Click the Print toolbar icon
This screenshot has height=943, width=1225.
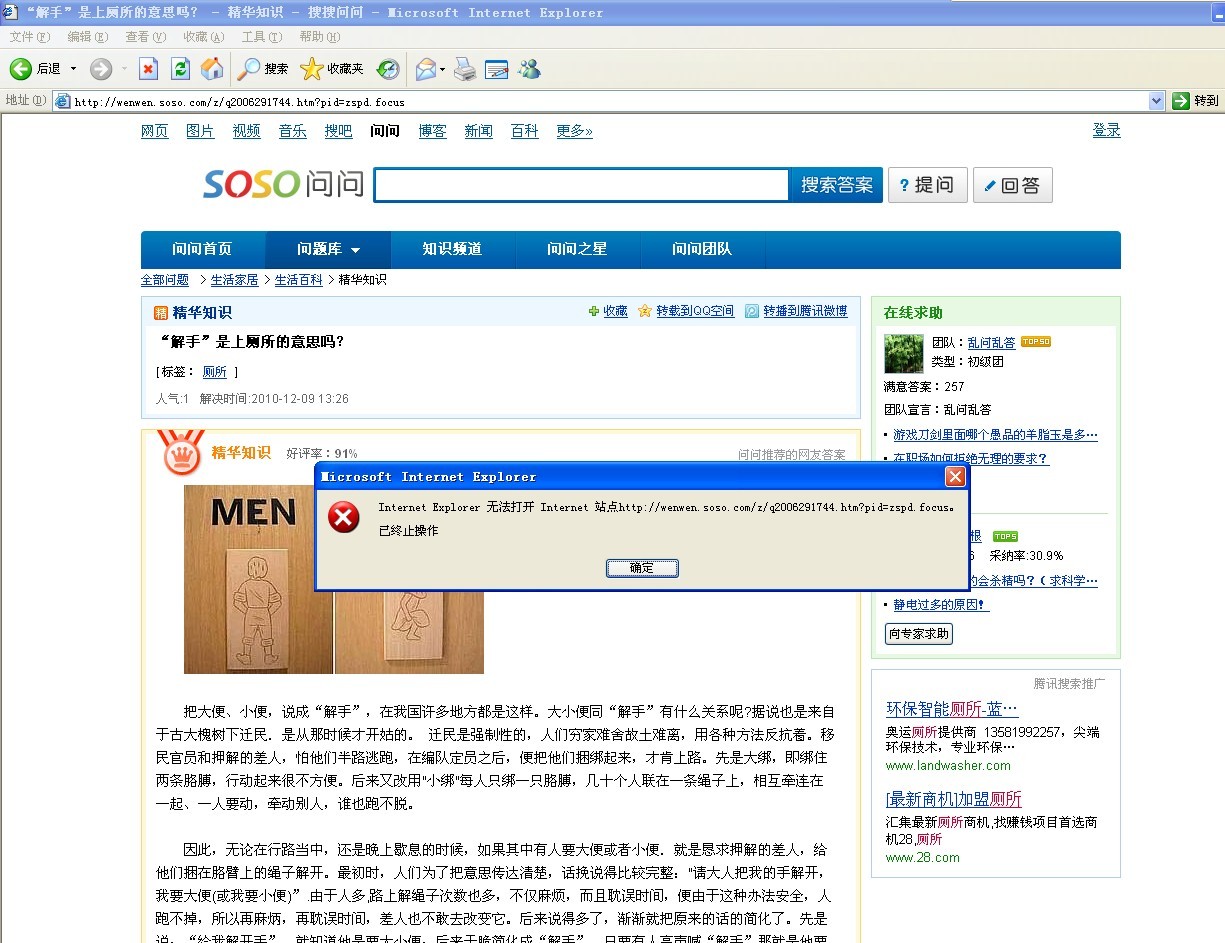[465, 69]
